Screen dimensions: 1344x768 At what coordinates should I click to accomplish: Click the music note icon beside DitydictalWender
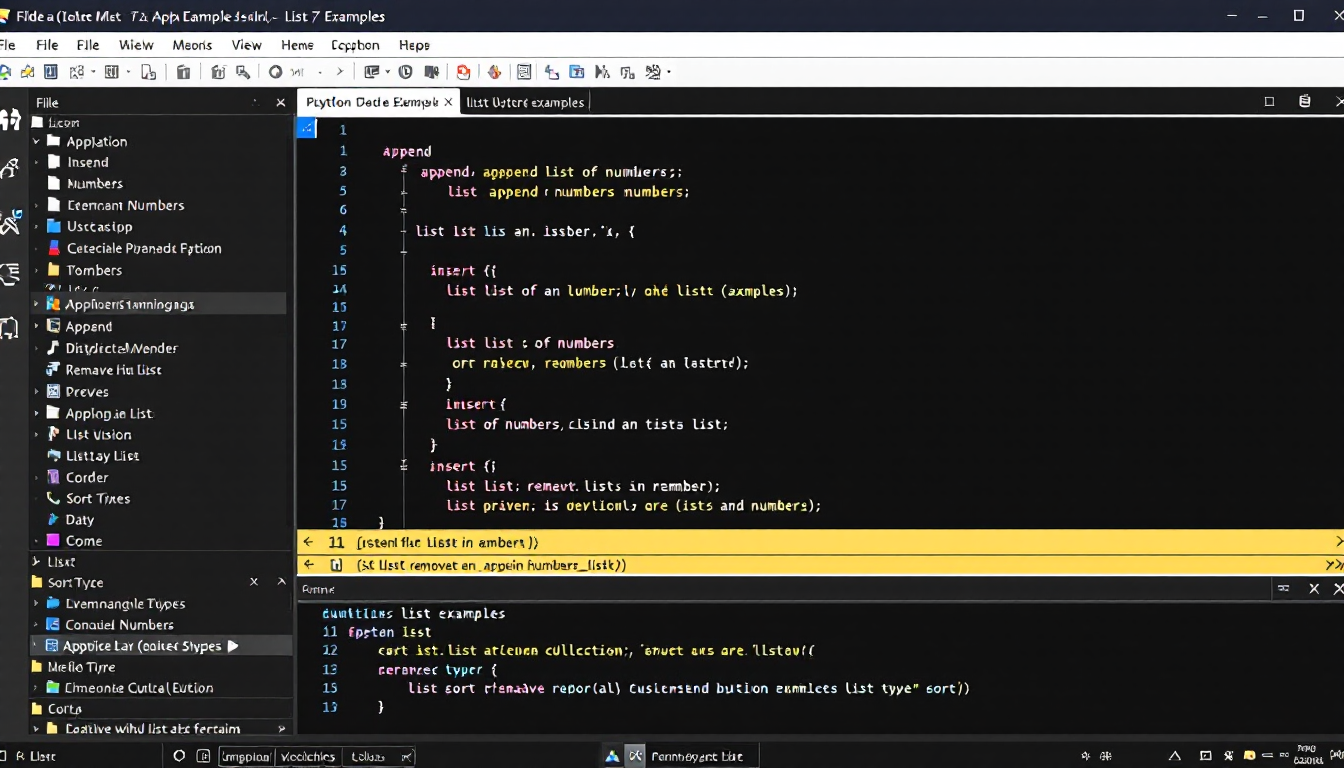pos(54,348)
